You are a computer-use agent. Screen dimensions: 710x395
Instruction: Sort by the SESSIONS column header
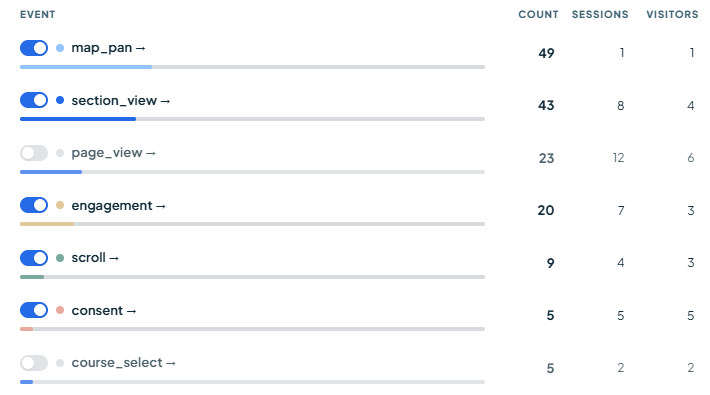pyautogui.click(x=600, y=14)
